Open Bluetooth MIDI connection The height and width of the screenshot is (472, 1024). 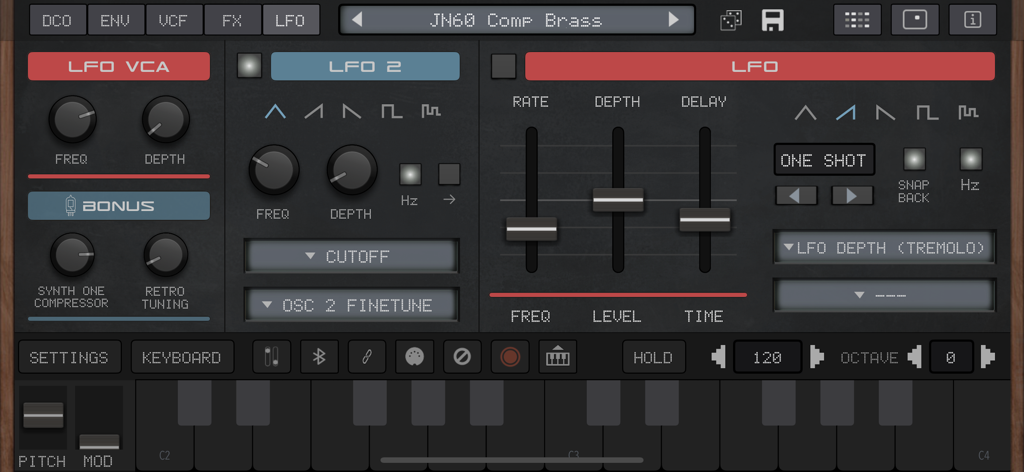(x=319, y=357)
